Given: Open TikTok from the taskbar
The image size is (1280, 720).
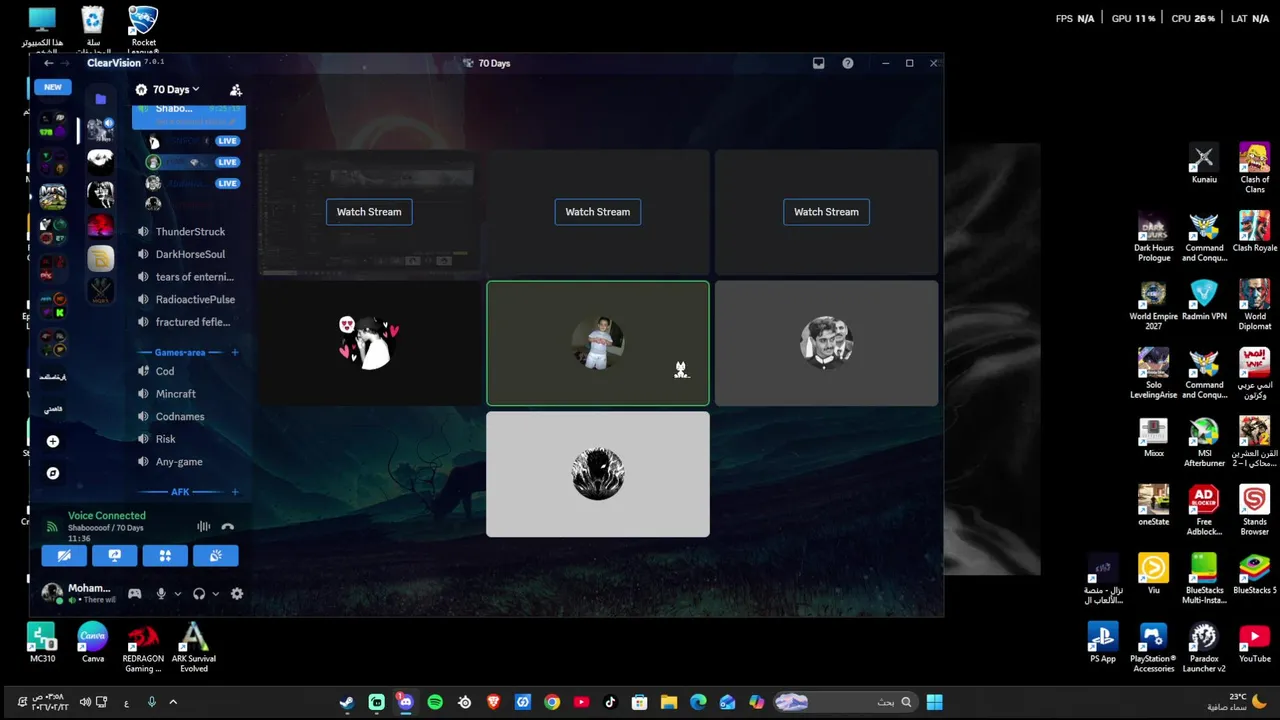Looking at the screenshot, I should point(610,702).
